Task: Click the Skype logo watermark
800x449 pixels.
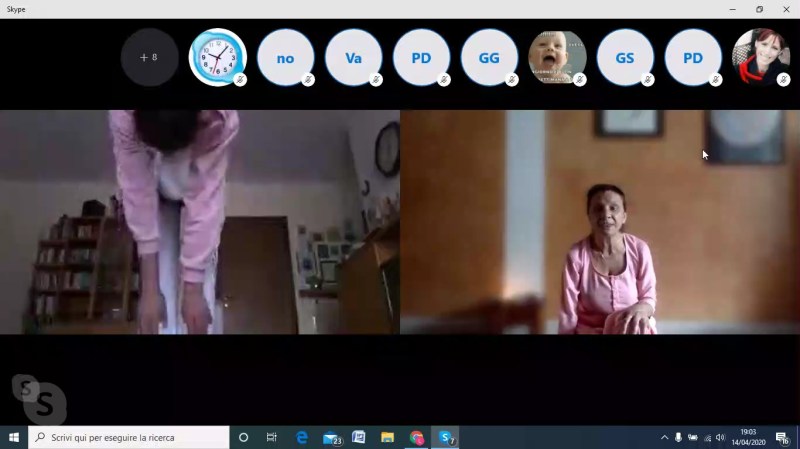Action: [x=39, y=400]
